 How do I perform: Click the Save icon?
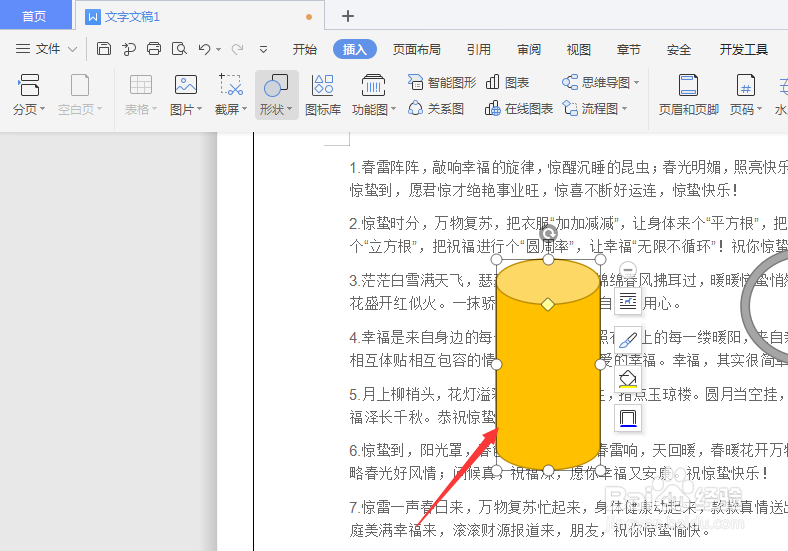coord(104,49)
